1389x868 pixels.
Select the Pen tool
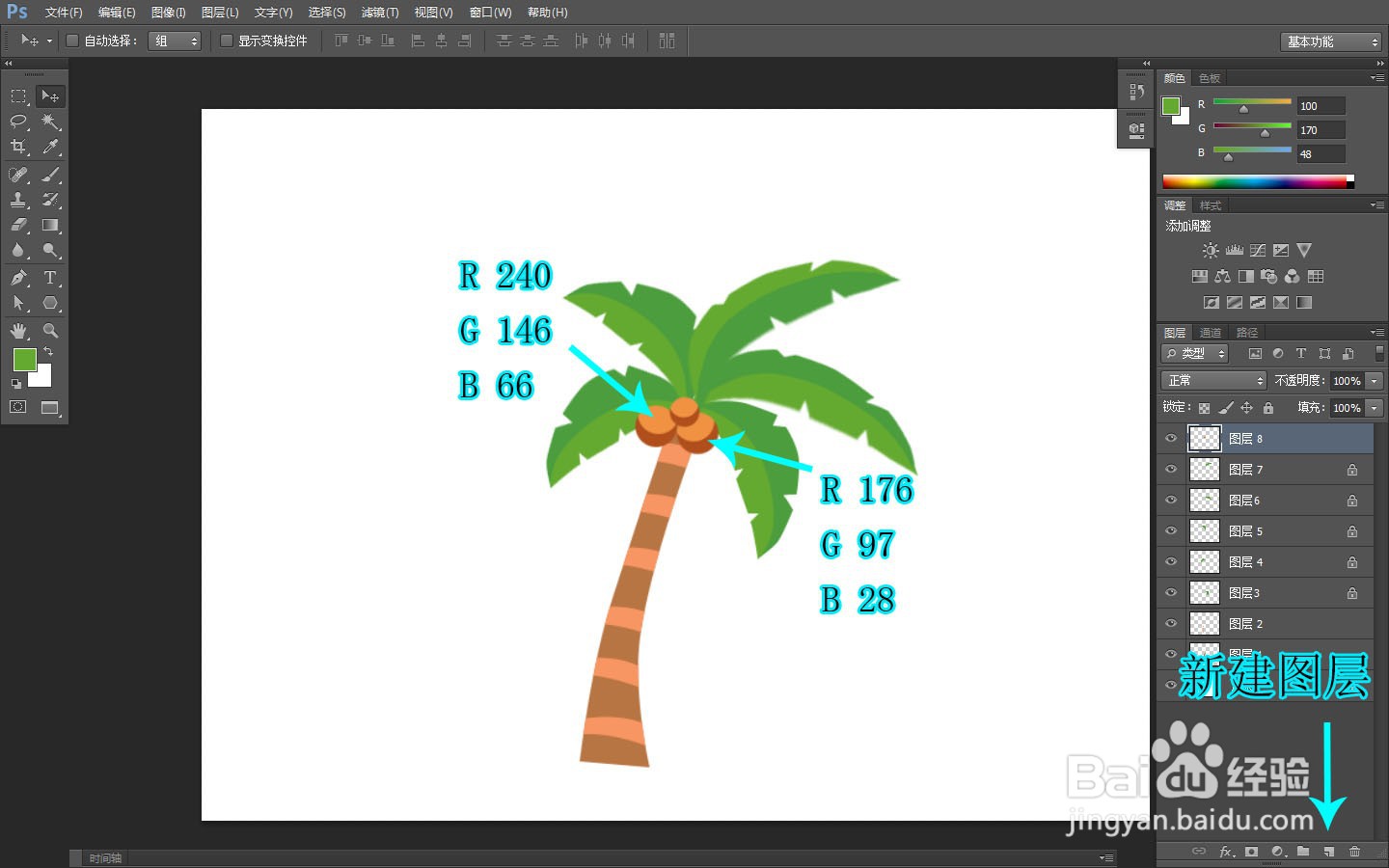[18, 278]
